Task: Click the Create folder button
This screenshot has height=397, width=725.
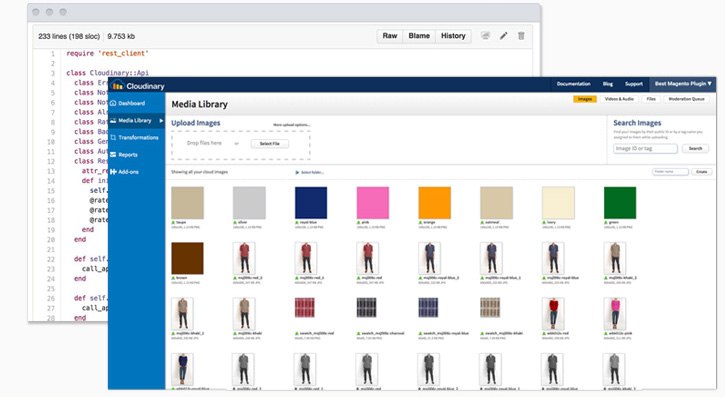Action: tap(702, 171)
